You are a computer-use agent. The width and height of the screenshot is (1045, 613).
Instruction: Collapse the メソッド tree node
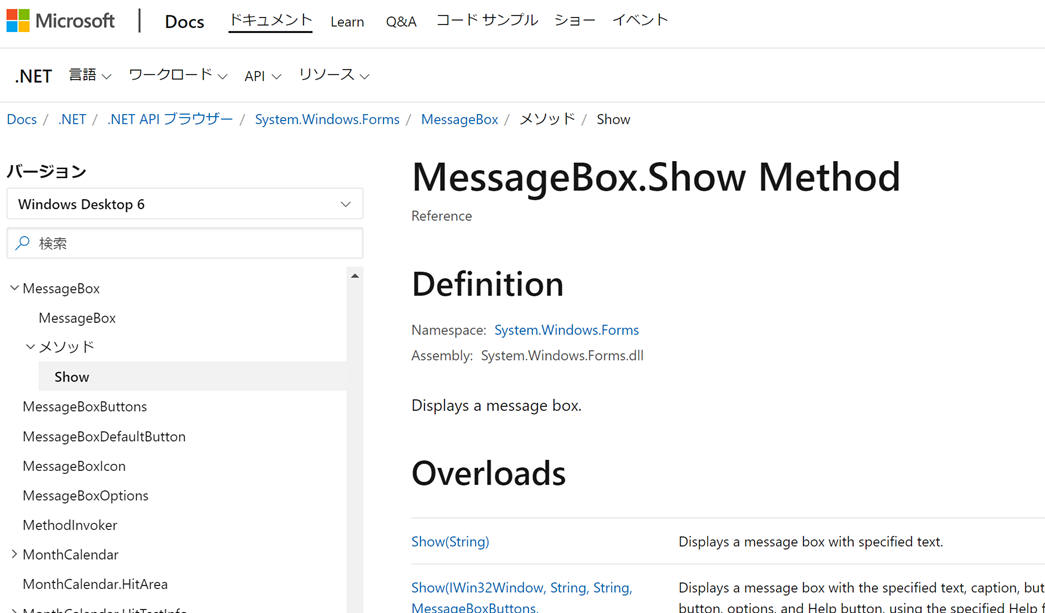[x=31, y=346]
